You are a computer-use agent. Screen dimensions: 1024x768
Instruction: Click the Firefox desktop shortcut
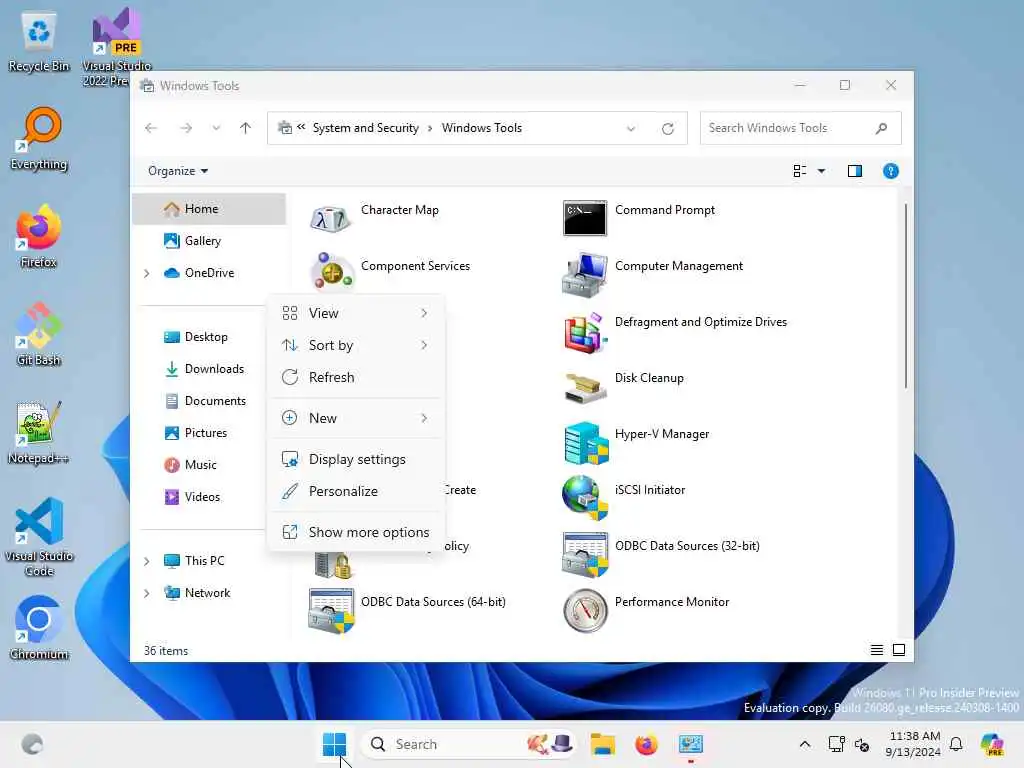click(39, 237)
